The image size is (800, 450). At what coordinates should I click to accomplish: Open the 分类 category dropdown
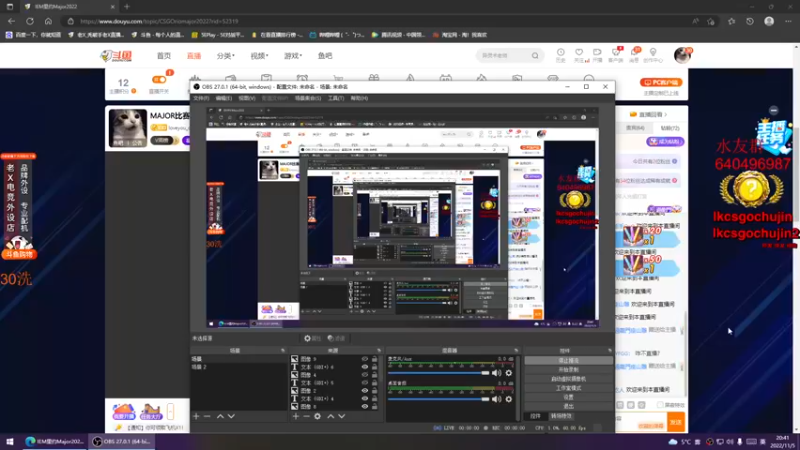click(225, 56)
